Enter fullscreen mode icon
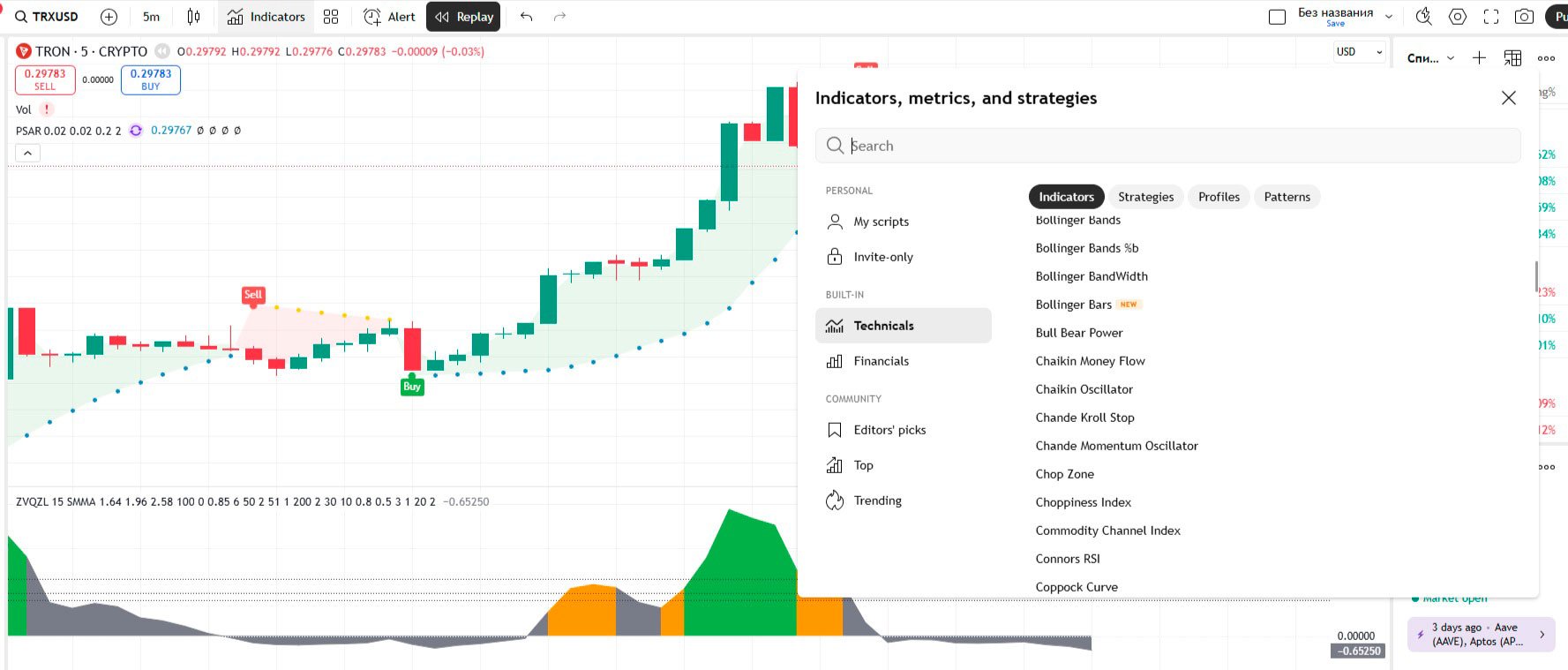The image size is (1568, 670). point(1491,17)
